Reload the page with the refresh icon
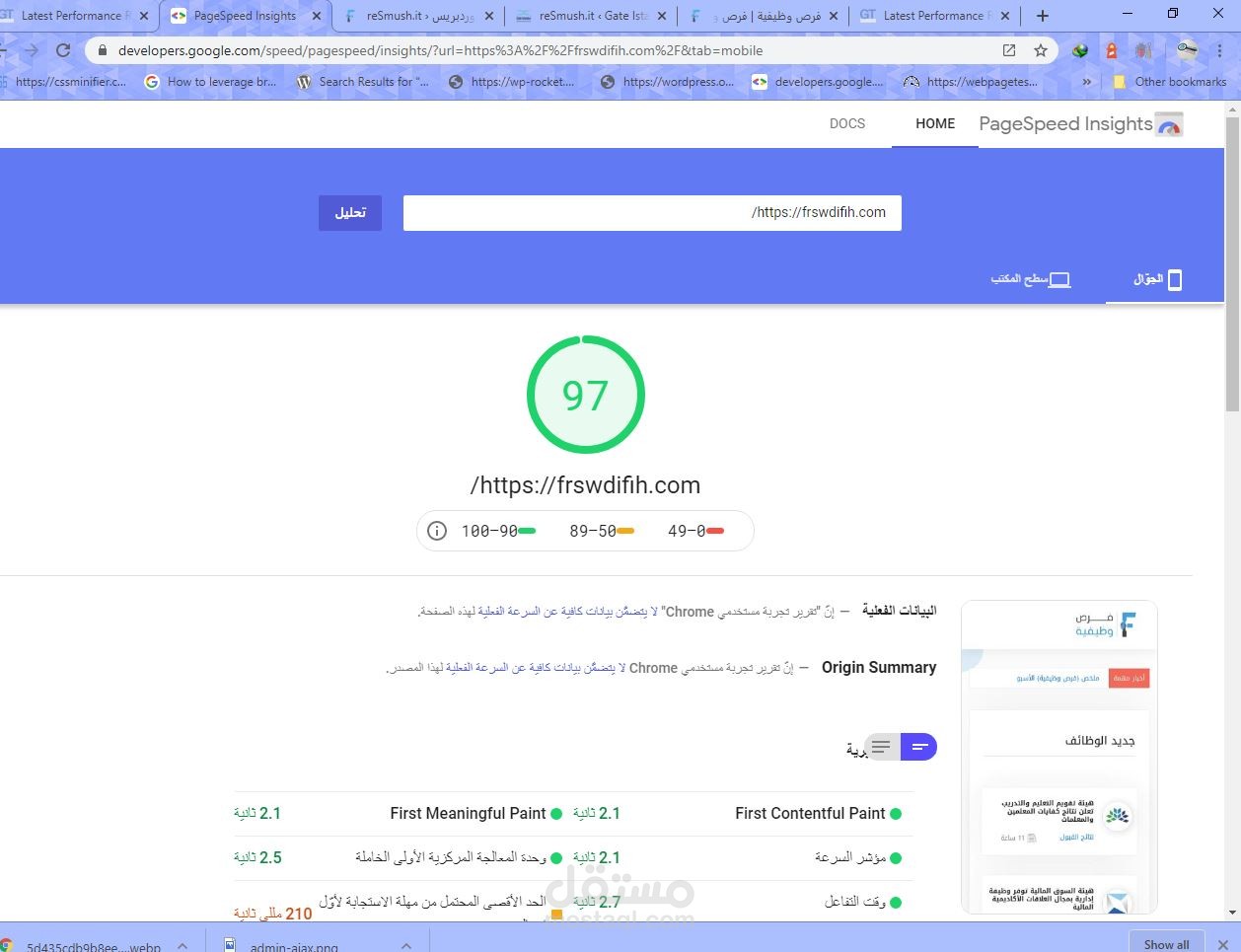Screen dimensions: 1241x952 [x=63, y=50]
